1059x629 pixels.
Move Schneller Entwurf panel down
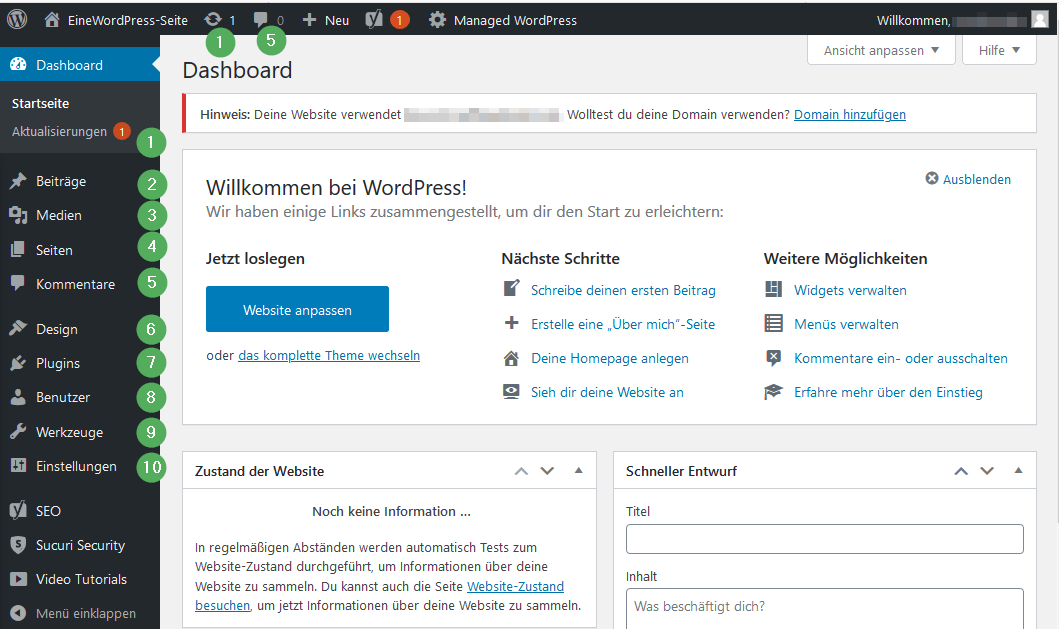pyautogui.click(x=987, y=471)
